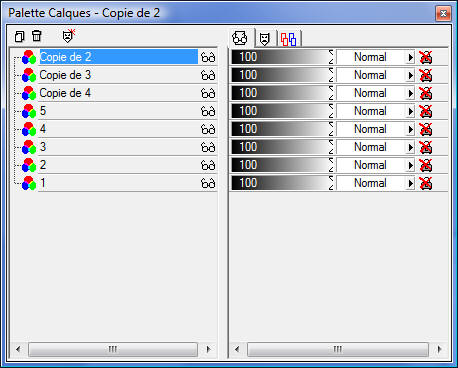
Task: Hide layer 1 with glasses icon
Action: point(208,183)
